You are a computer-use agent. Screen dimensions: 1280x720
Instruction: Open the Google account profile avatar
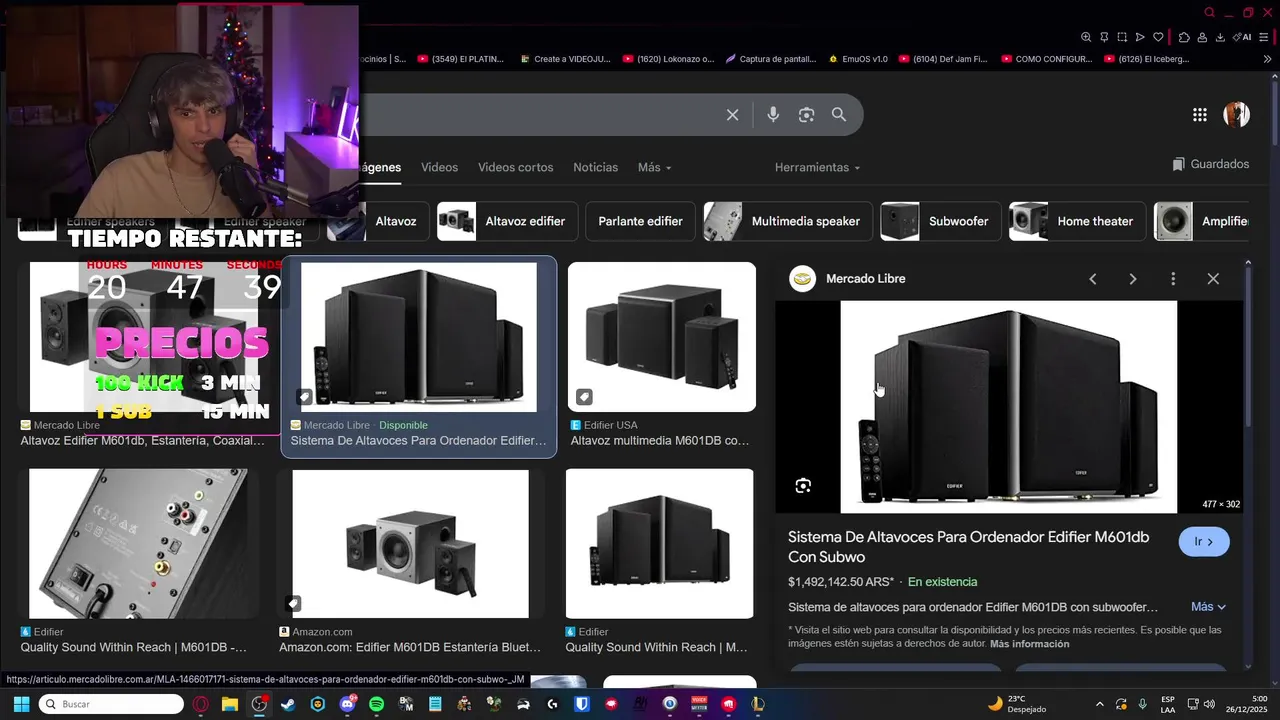(1236, 114)
